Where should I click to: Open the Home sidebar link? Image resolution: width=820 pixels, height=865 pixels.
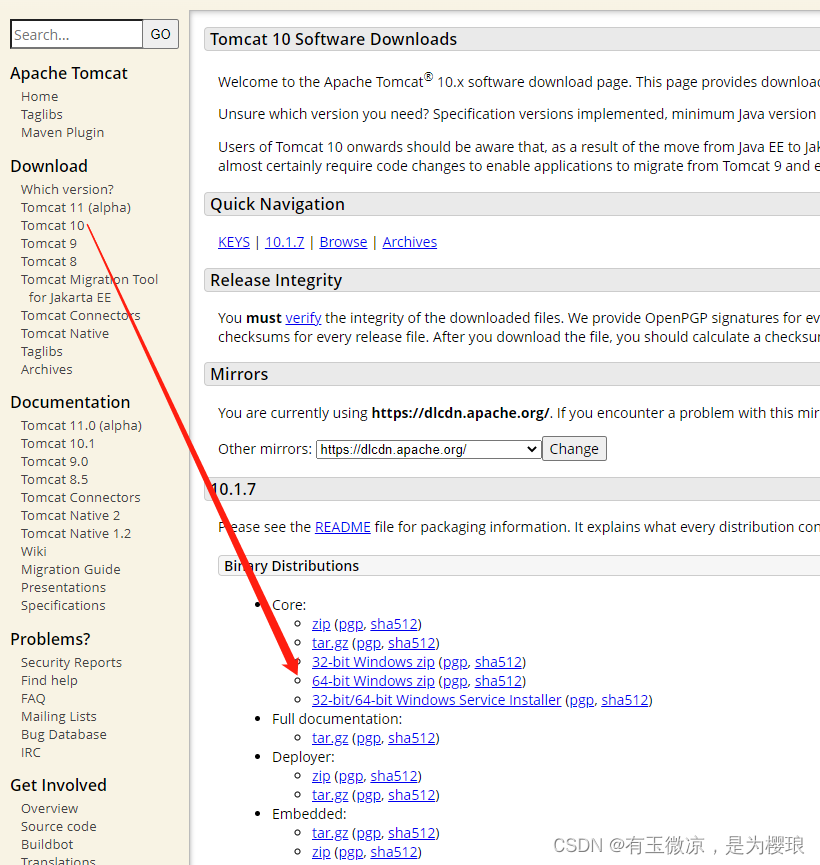pos(40,97)
